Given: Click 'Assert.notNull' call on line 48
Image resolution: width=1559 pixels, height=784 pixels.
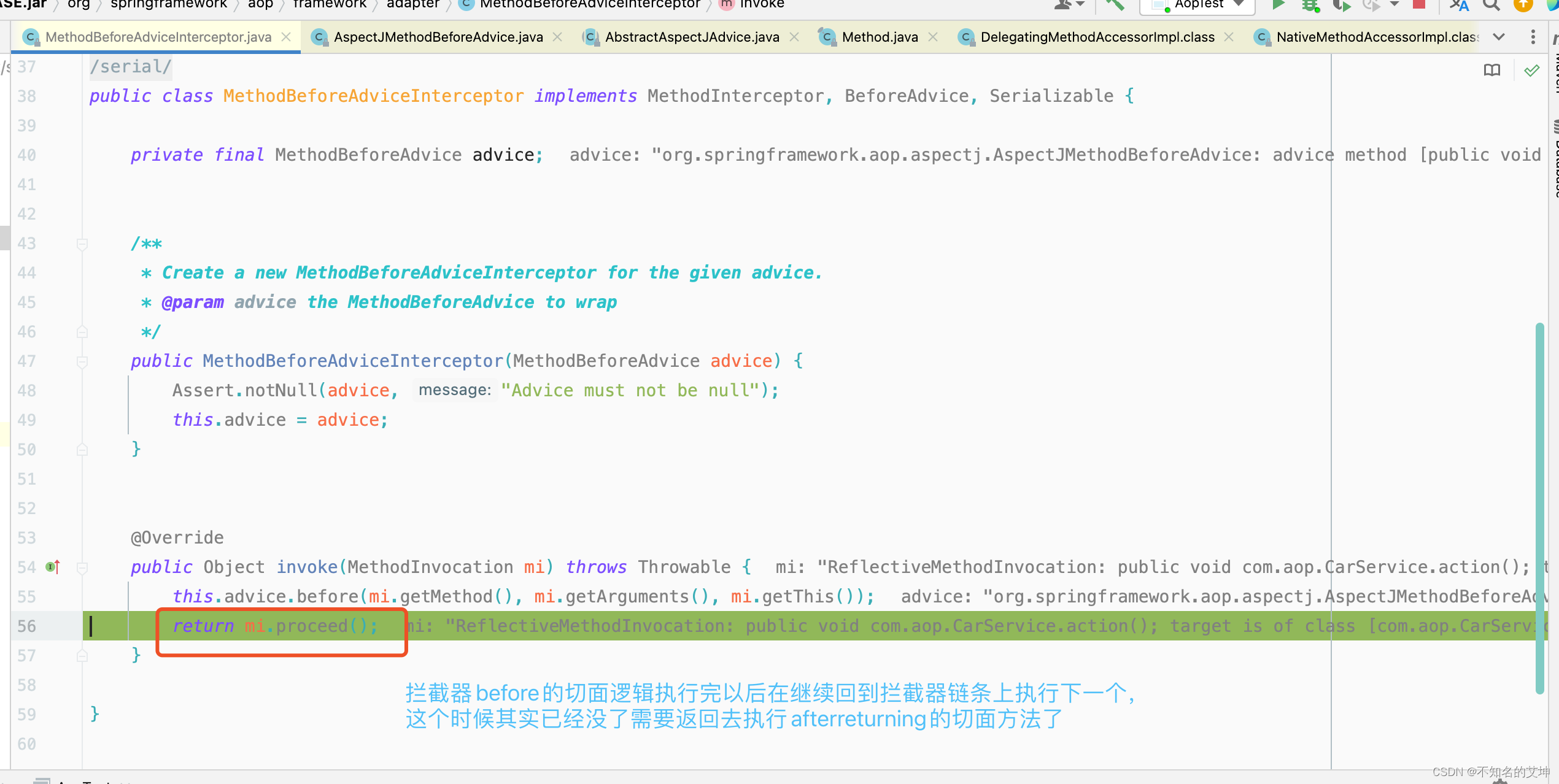Looking at the screenshot, I should click(x=244, y=390).
